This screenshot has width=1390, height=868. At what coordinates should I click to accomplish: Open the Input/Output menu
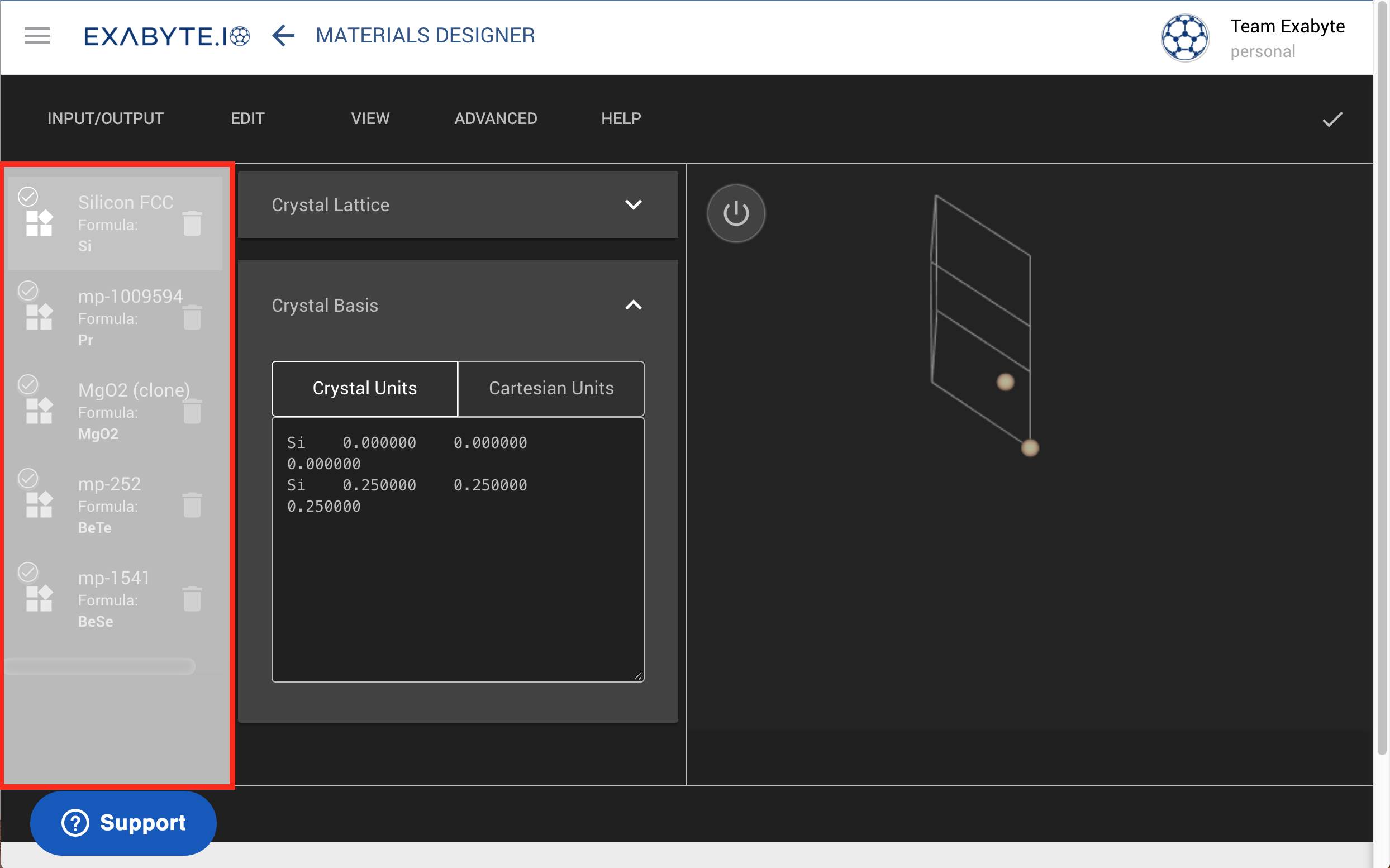105,119
